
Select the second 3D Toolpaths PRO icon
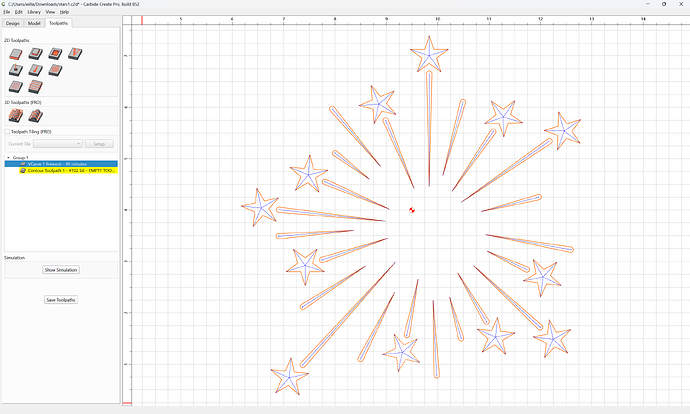(x=36, y=116)
